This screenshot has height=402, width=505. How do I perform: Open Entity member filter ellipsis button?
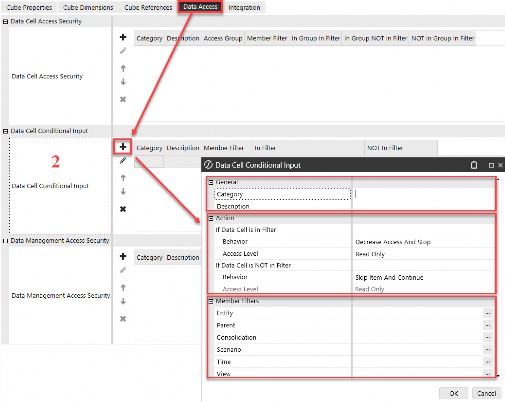(x=488, y=313)
